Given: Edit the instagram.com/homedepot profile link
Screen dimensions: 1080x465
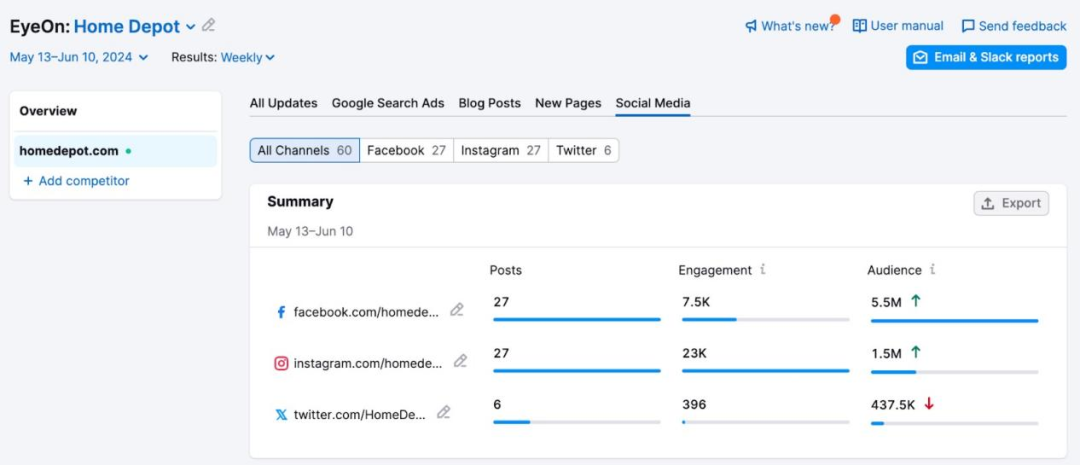Looking at the screenshot, I should [x=461, y=362].
